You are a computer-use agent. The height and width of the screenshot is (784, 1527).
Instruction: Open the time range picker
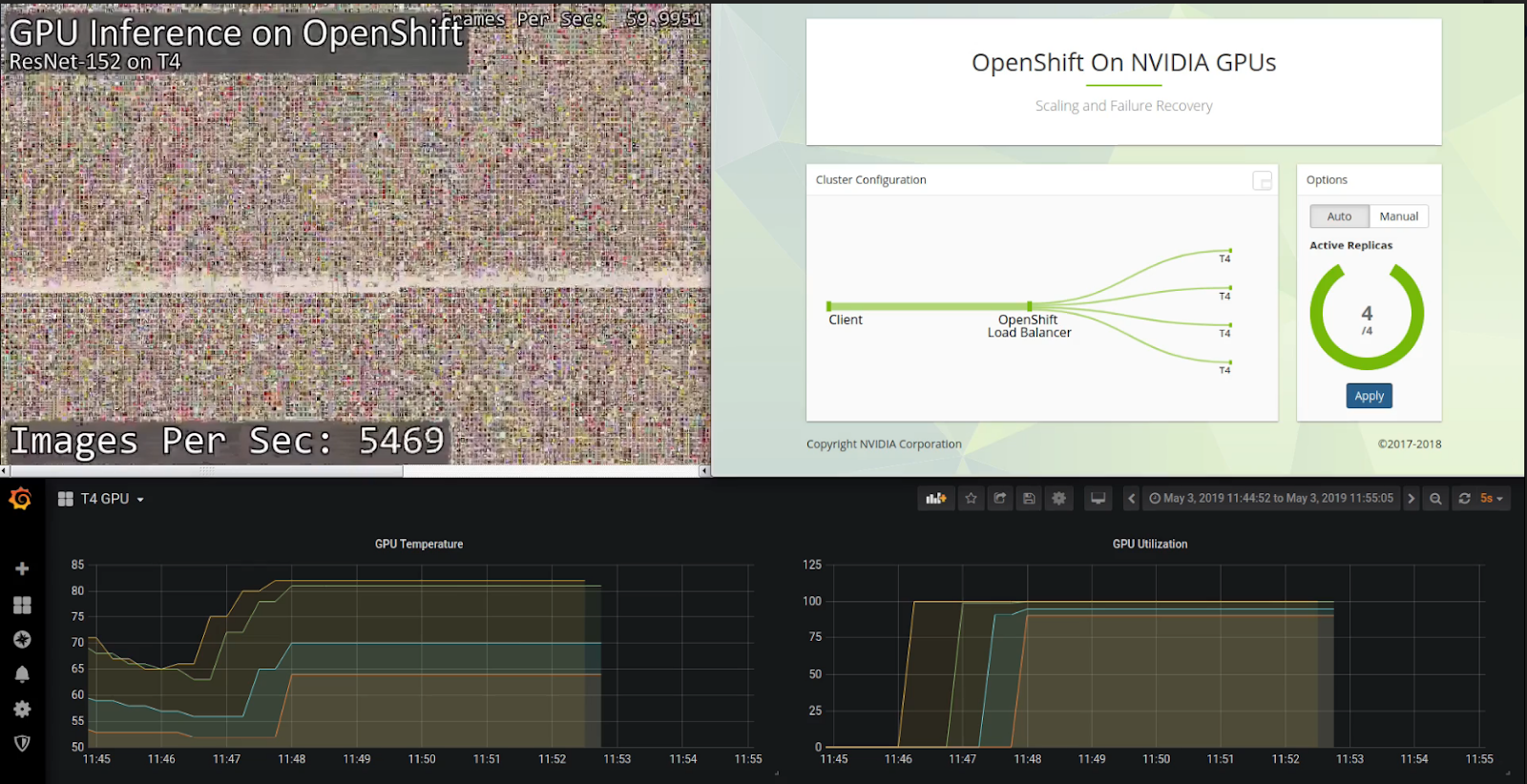coord(1270,498)
